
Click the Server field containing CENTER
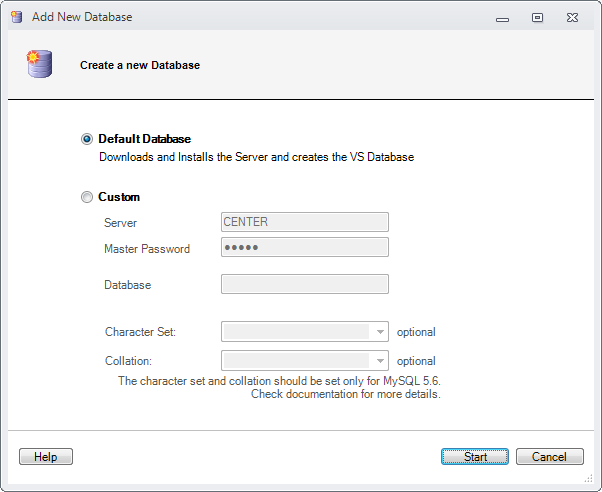[x=304, y=222]
